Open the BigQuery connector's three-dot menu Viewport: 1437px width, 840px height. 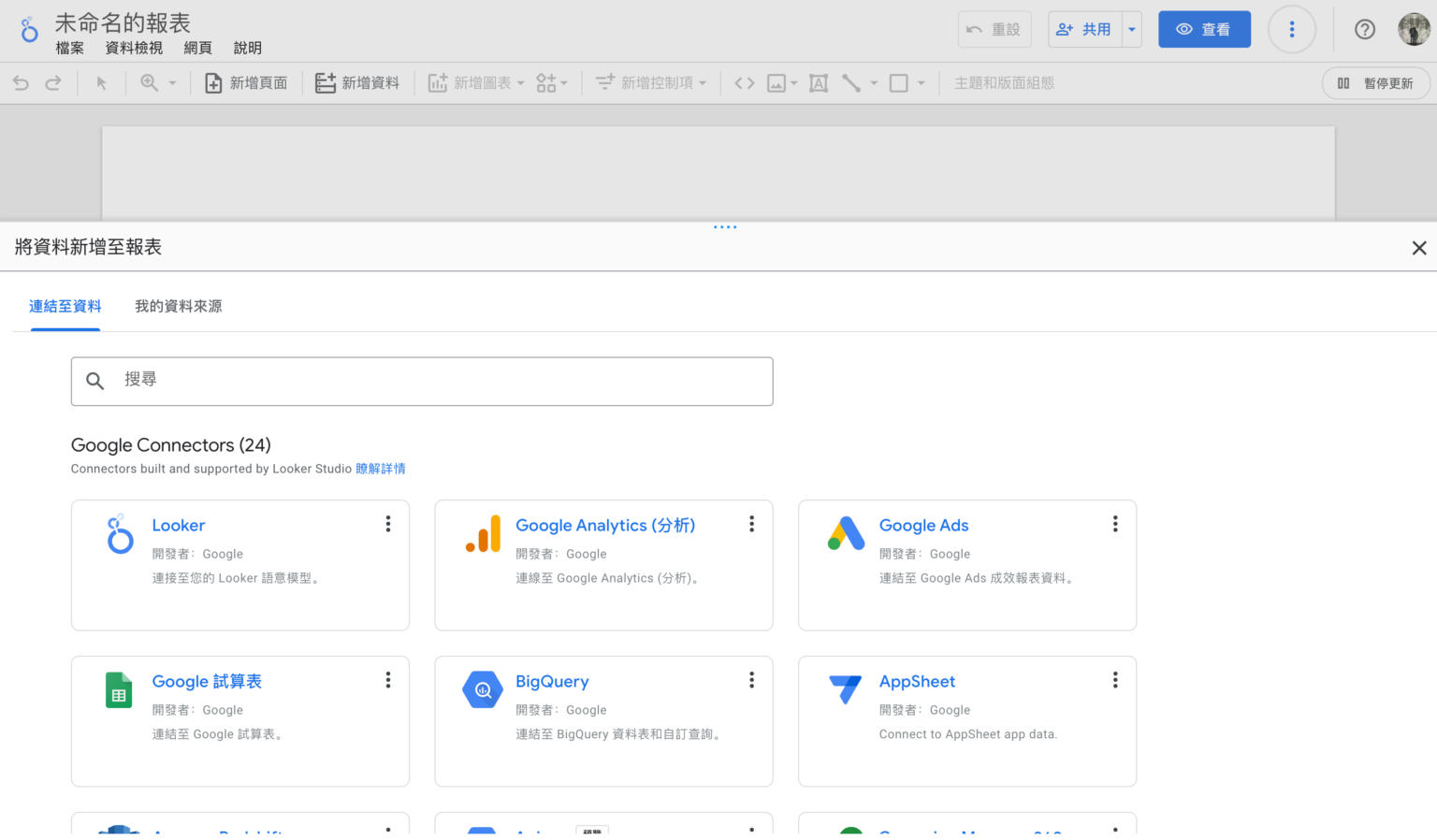[x=751, y=681]
